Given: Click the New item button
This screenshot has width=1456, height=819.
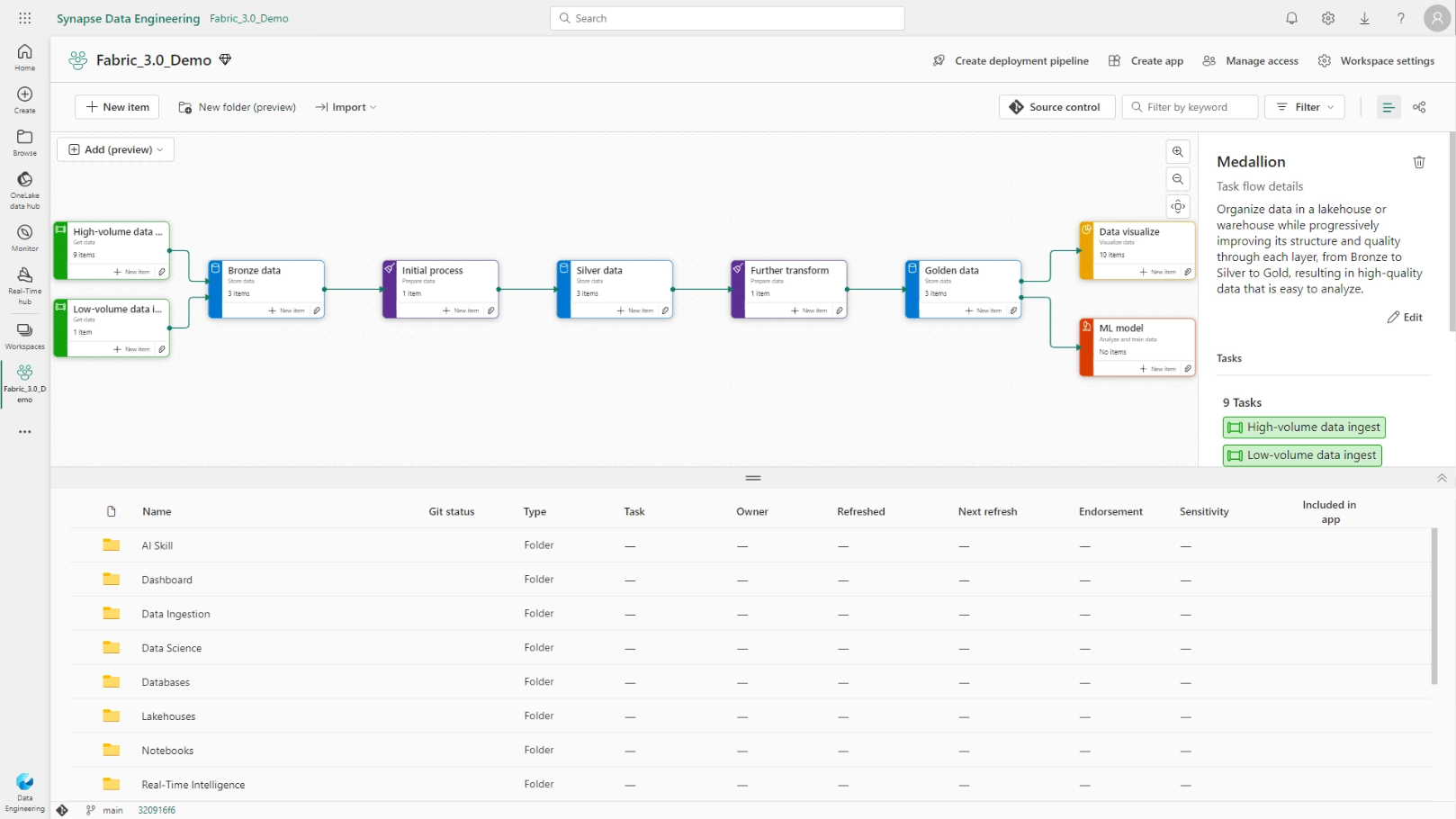Looking at the screenshot, I should click(117, 107).
